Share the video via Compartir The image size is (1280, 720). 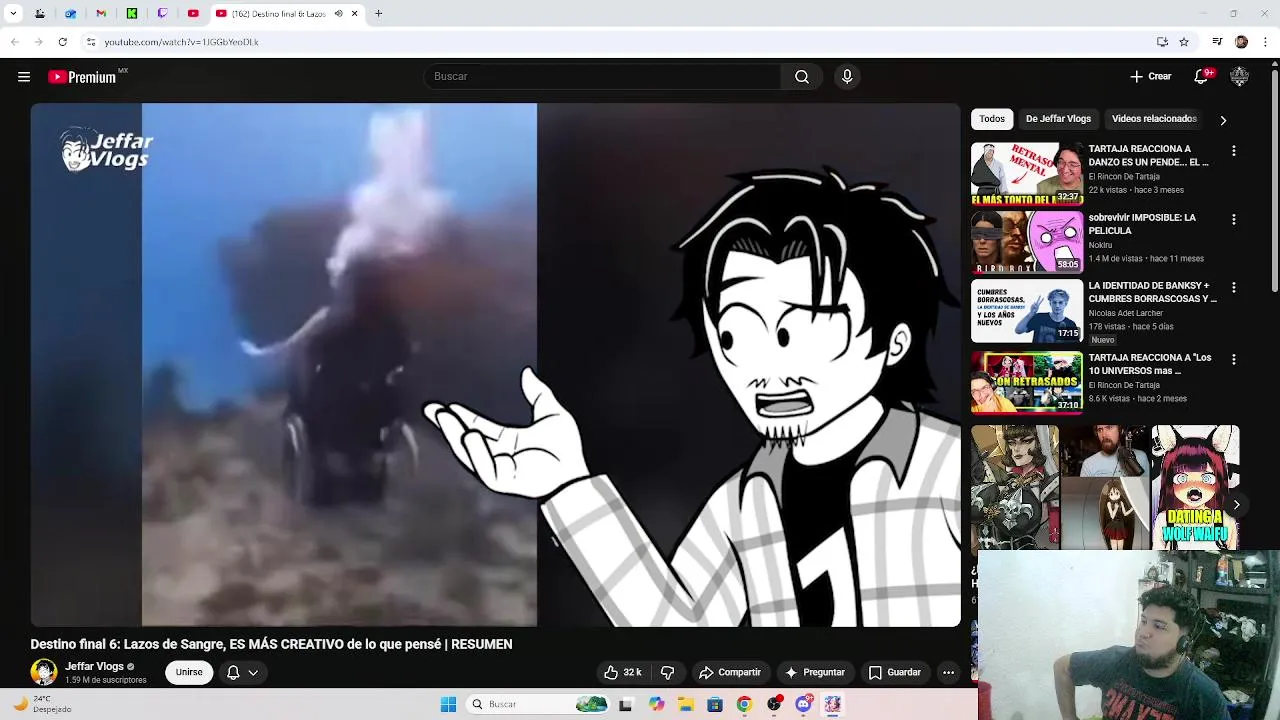730,673
